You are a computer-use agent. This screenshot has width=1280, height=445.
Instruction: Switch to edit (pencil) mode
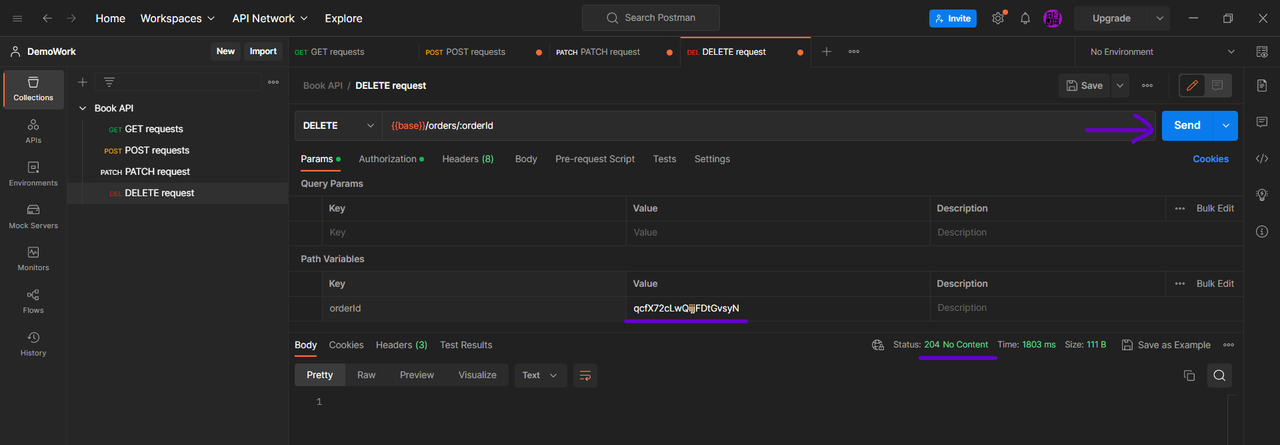(1192, 86)
